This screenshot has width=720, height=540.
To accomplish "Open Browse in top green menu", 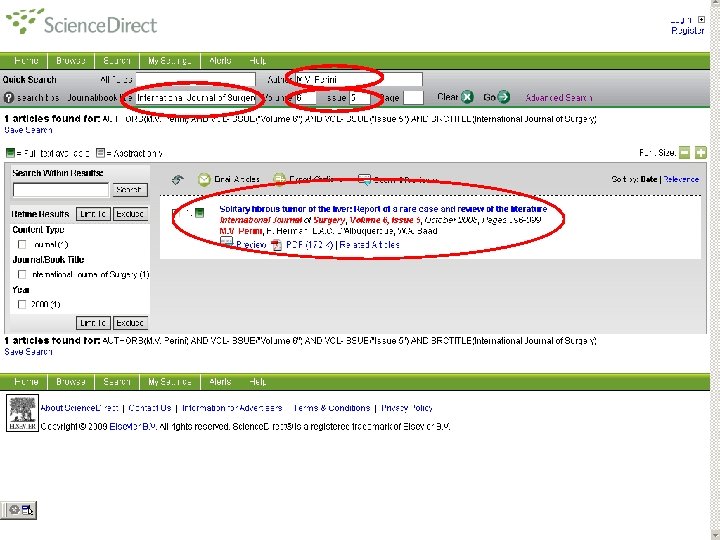I will click(x=71, y=61).
